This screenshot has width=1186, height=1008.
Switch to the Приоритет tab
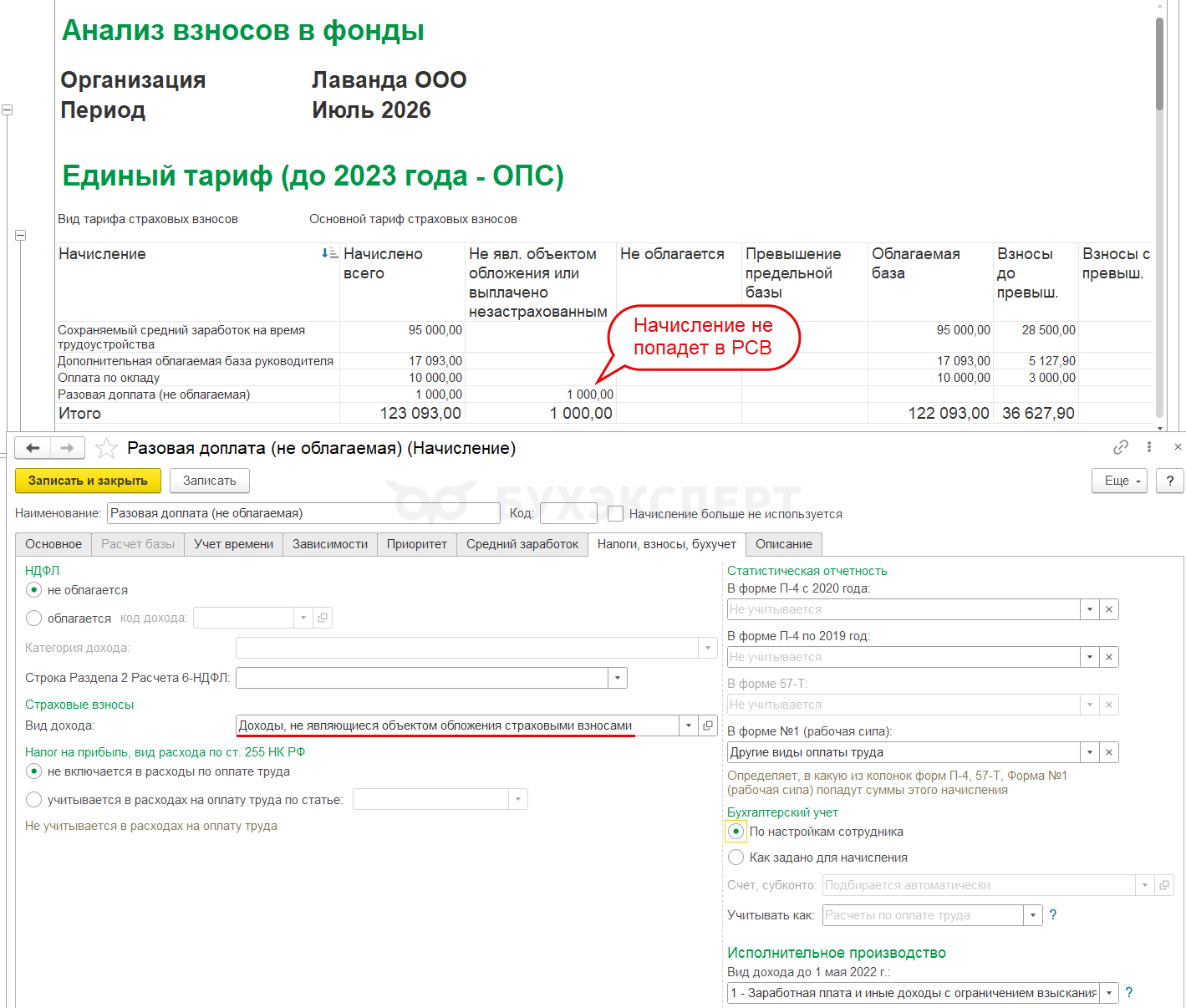(x=417, y=544)
